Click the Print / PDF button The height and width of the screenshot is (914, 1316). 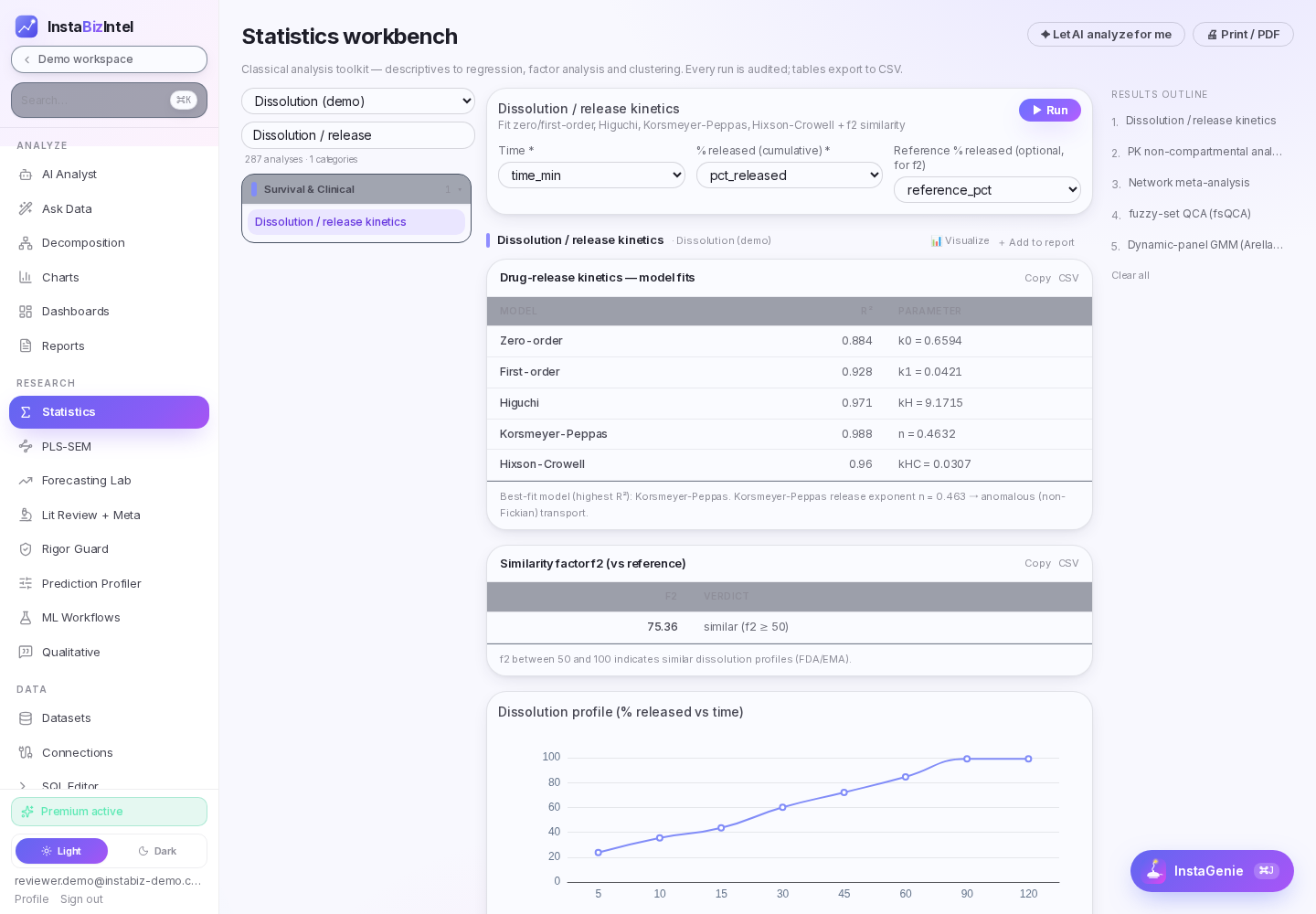click(x=1243, y=35)
